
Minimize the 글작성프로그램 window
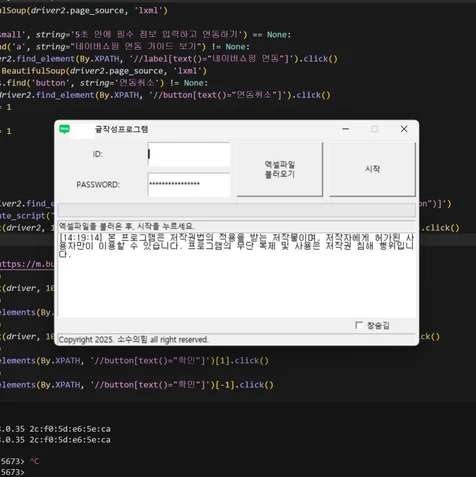(x=346, y=129)
